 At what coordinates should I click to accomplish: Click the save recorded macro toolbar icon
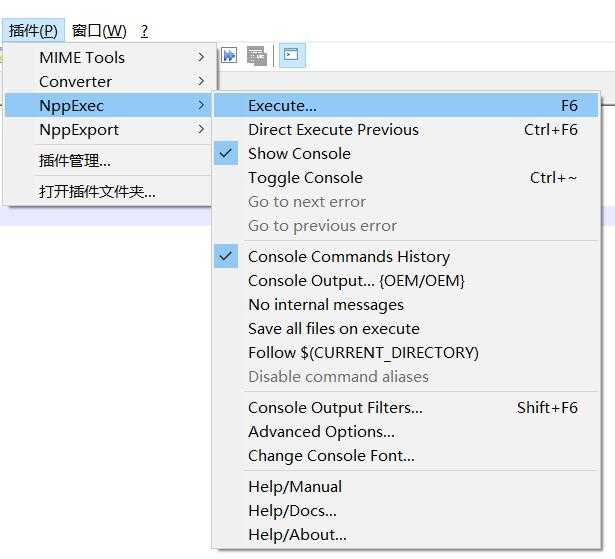(257, 55)
